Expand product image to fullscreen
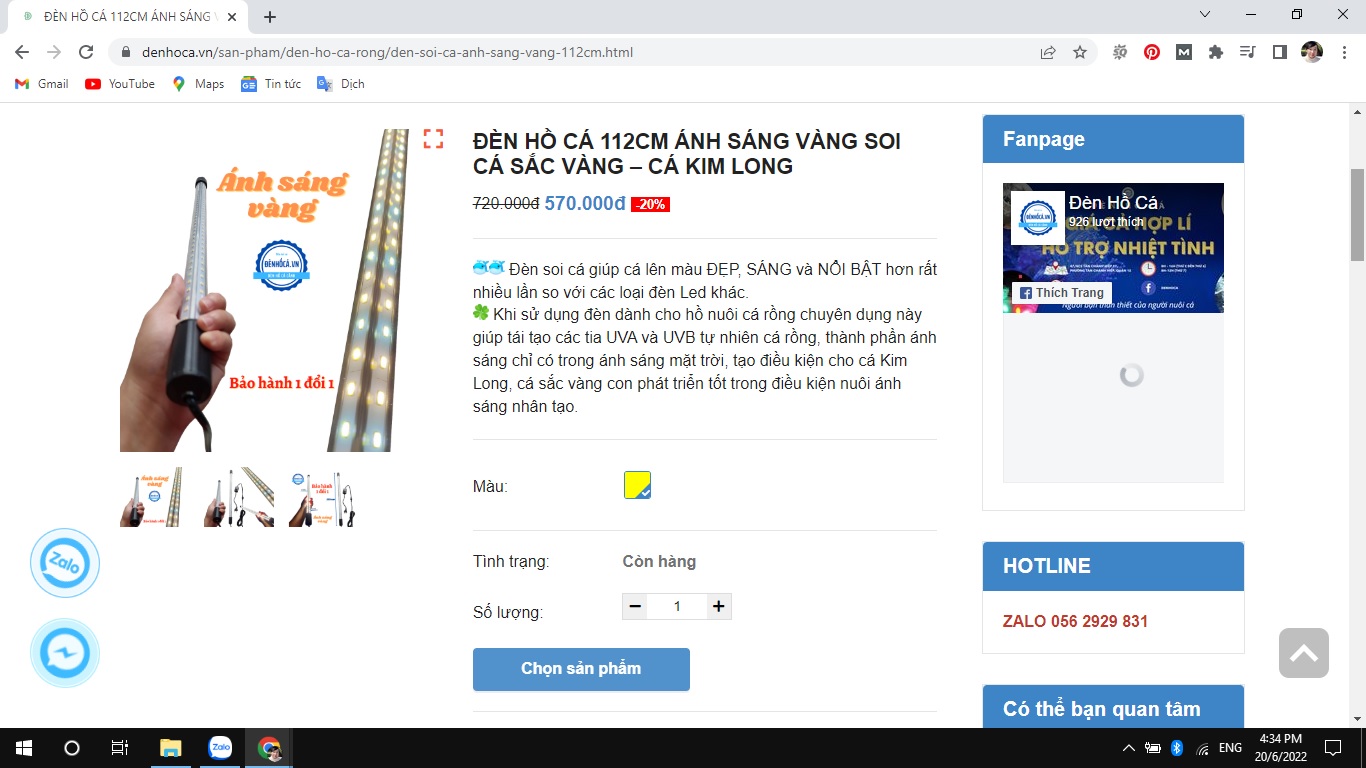This screenshot has height=768, width=1366. click(x=433, y=139)
